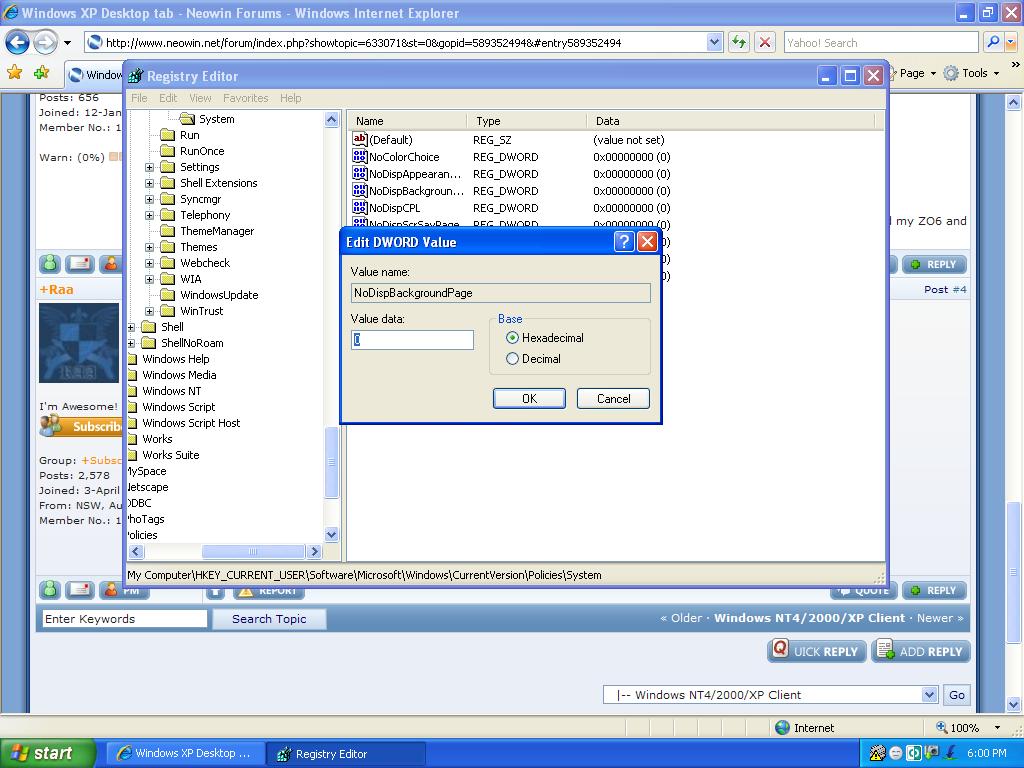Open the Tools menu in Internet Explorer

[972, 73]
